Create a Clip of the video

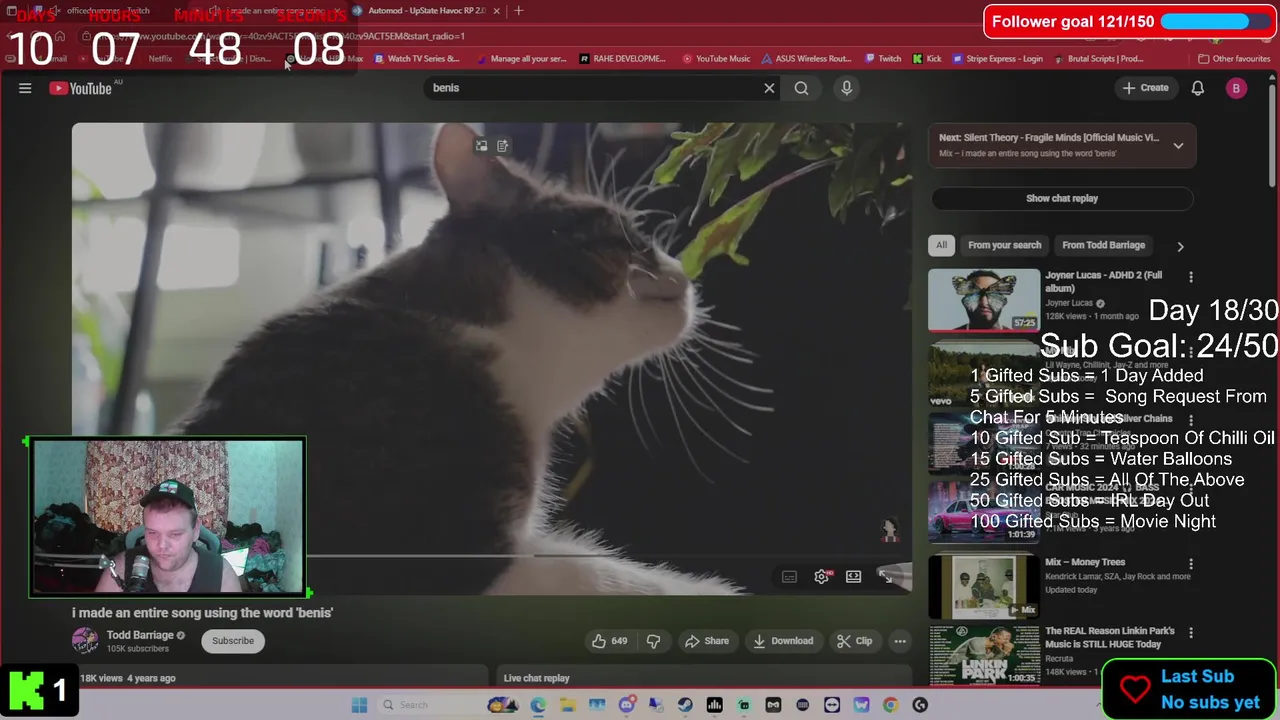855,641
